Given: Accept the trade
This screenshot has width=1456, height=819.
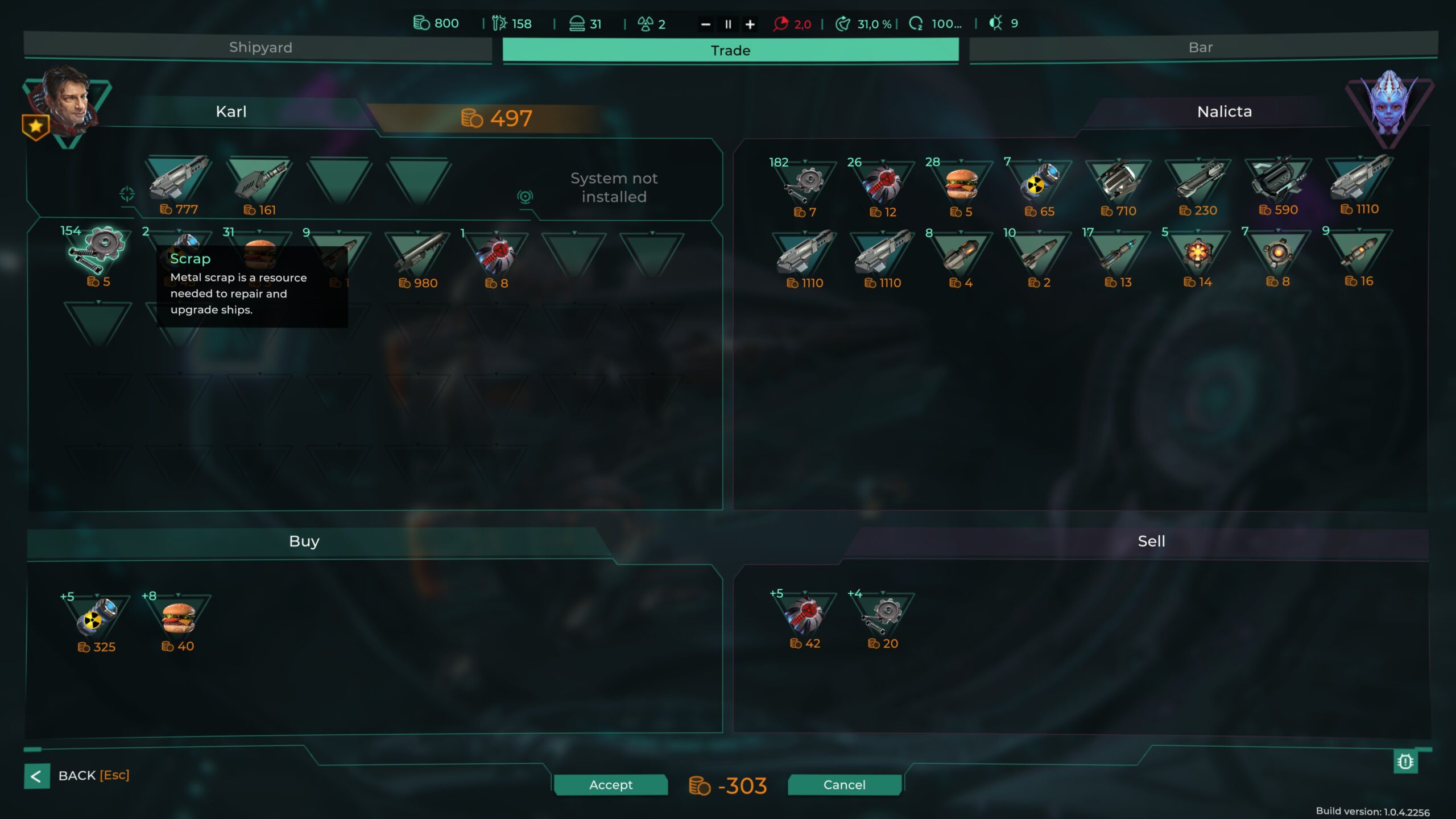Looking at the screenshot, I should (610, 785).
